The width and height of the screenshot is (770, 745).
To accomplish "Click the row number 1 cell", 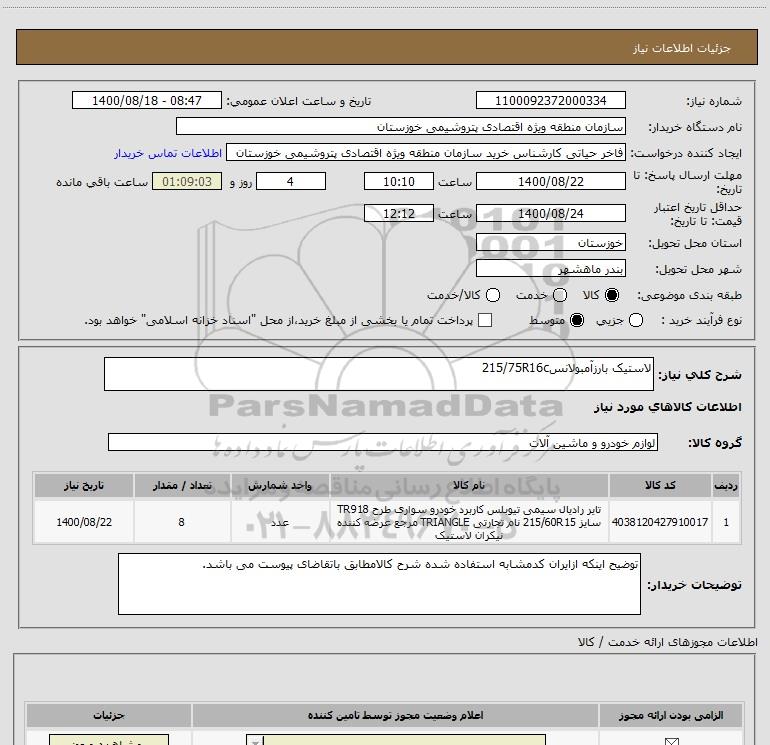I will point(726,522).
